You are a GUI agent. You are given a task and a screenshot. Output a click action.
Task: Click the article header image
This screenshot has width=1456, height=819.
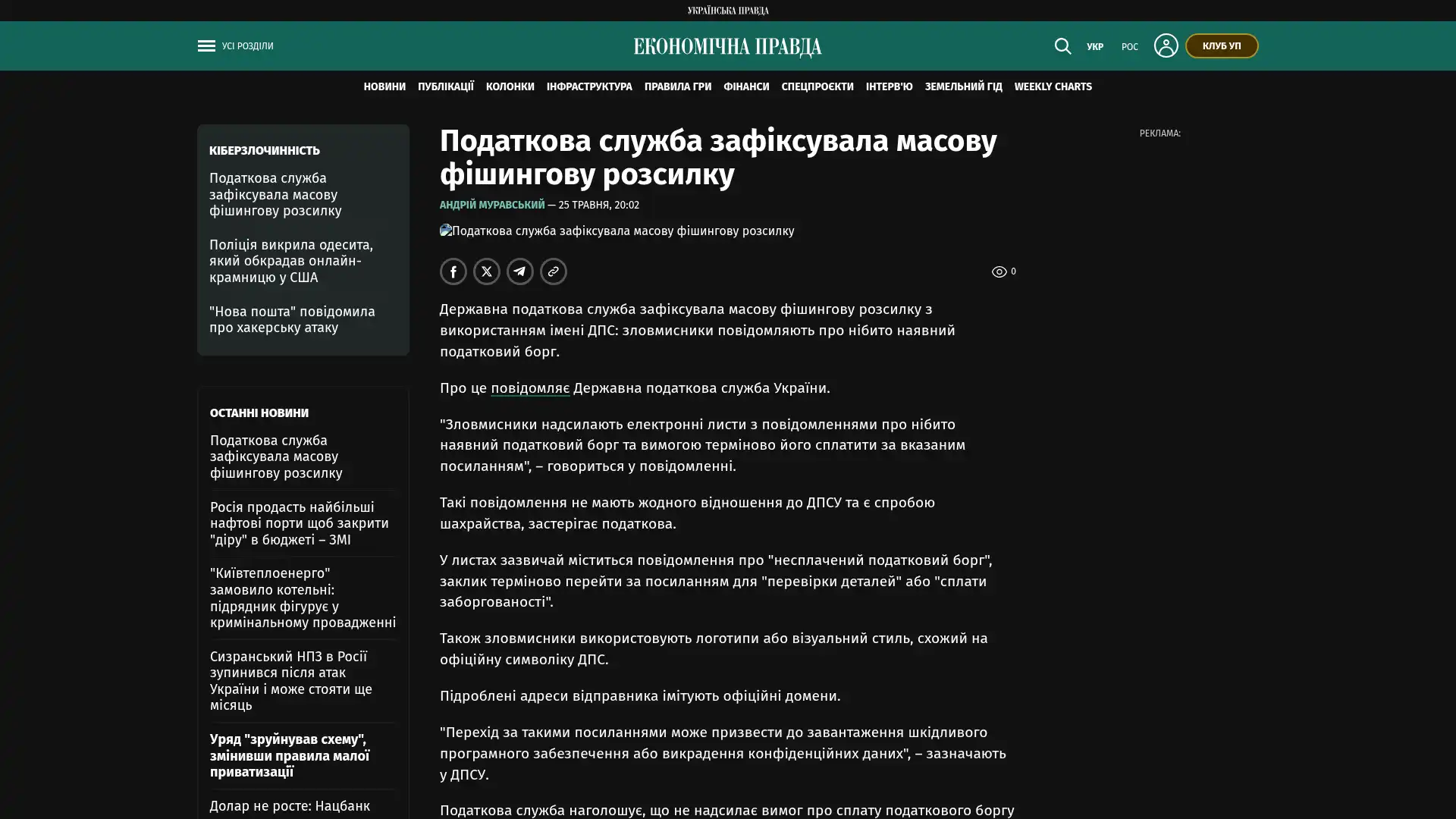click(x=617, y=231)
